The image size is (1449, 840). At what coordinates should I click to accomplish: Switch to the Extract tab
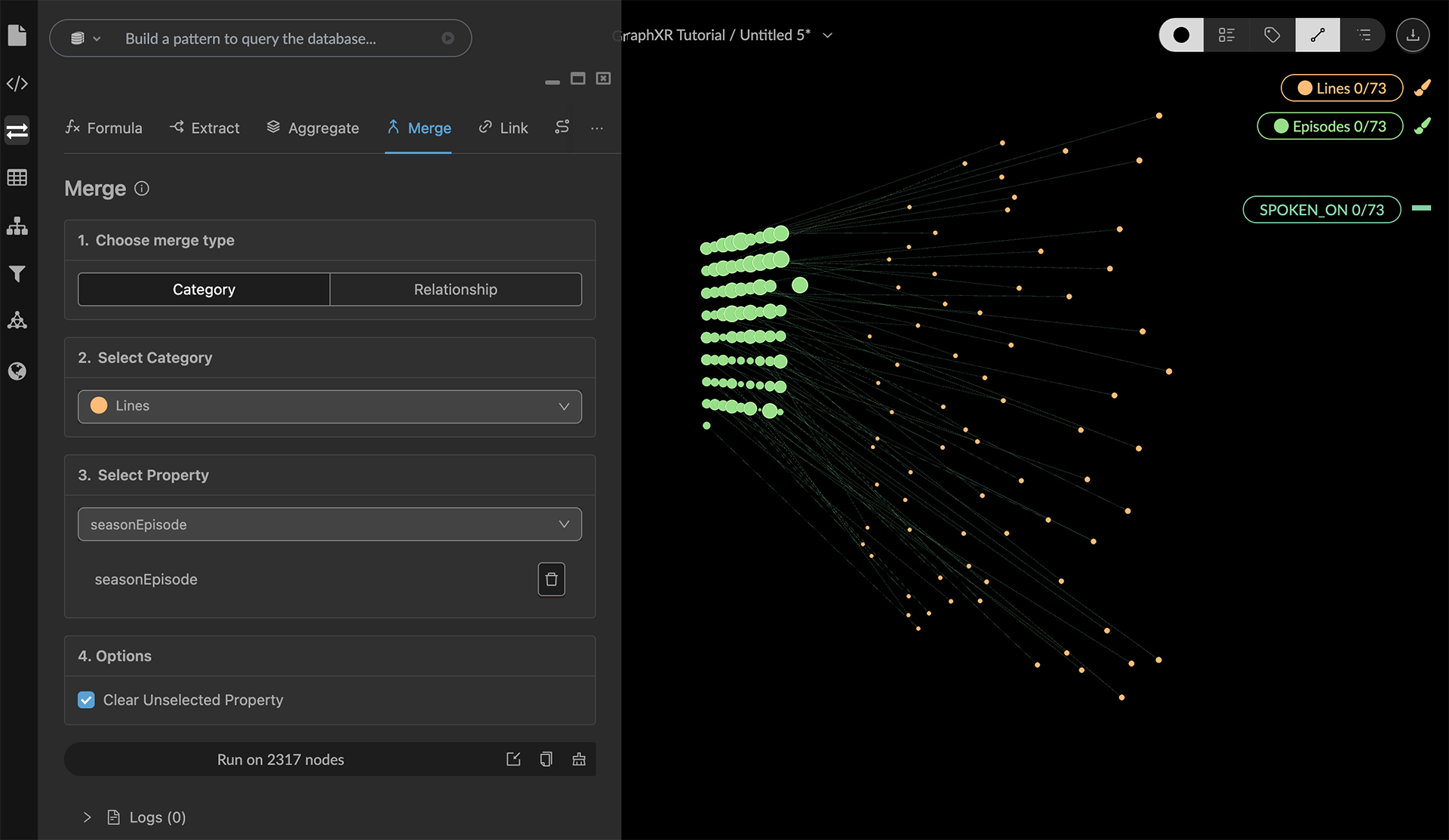tap(205, 128)
